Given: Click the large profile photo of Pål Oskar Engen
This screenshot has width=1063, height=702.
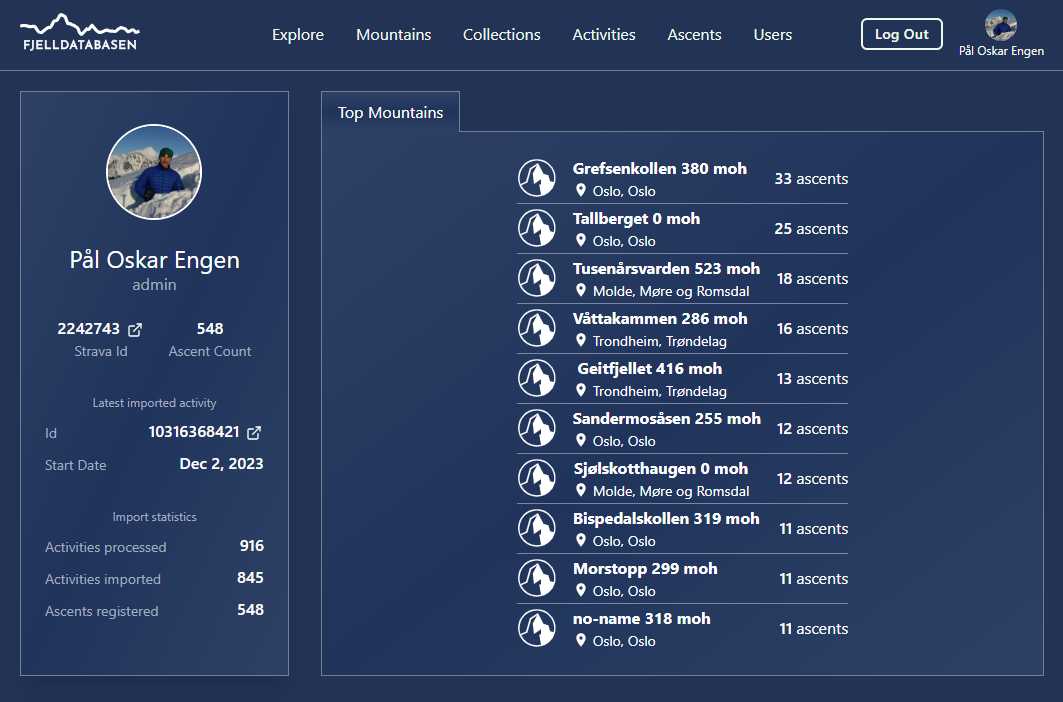Looking at the screenshot, I should pos(154,172).
